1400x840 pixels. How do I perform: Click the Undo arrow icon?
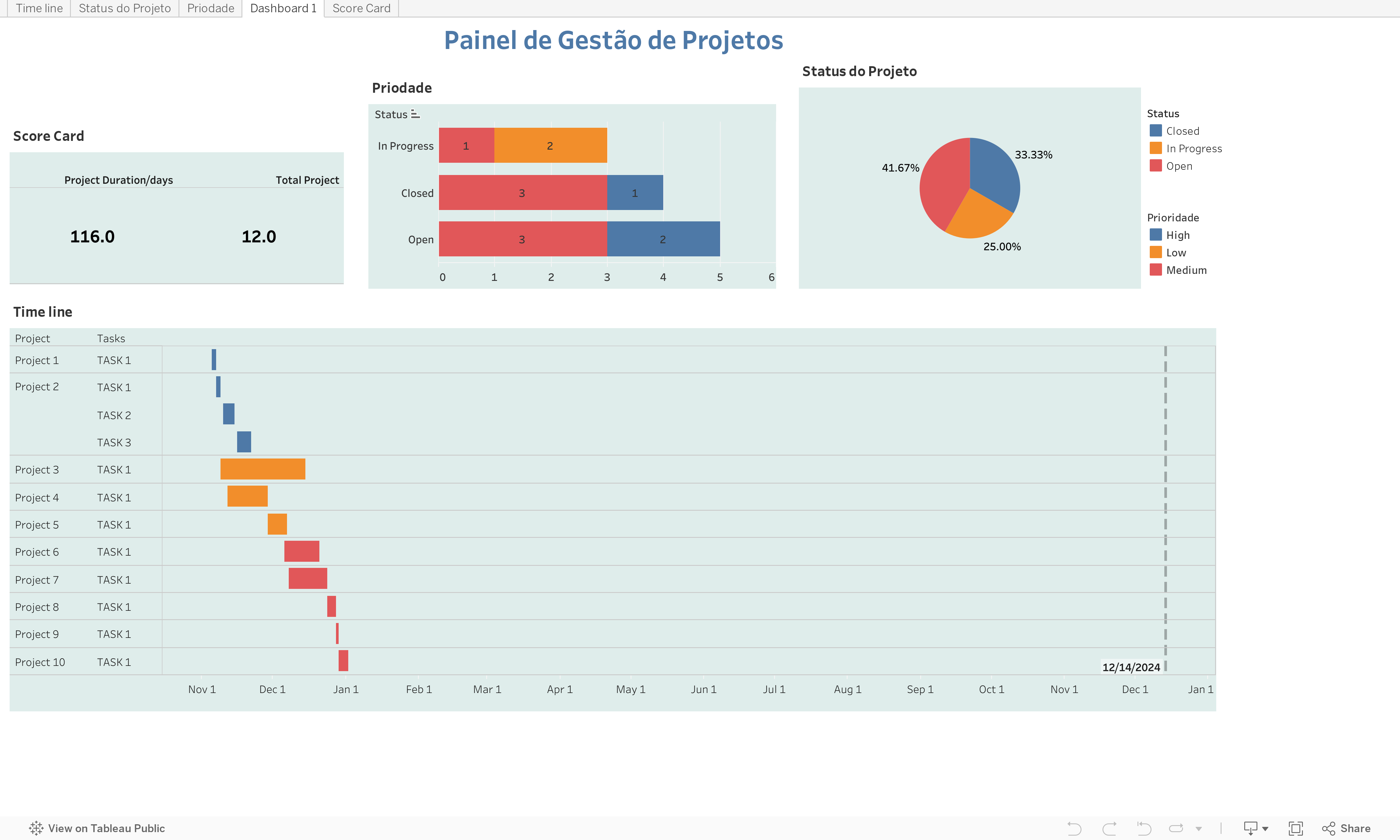click(1074, 828)
